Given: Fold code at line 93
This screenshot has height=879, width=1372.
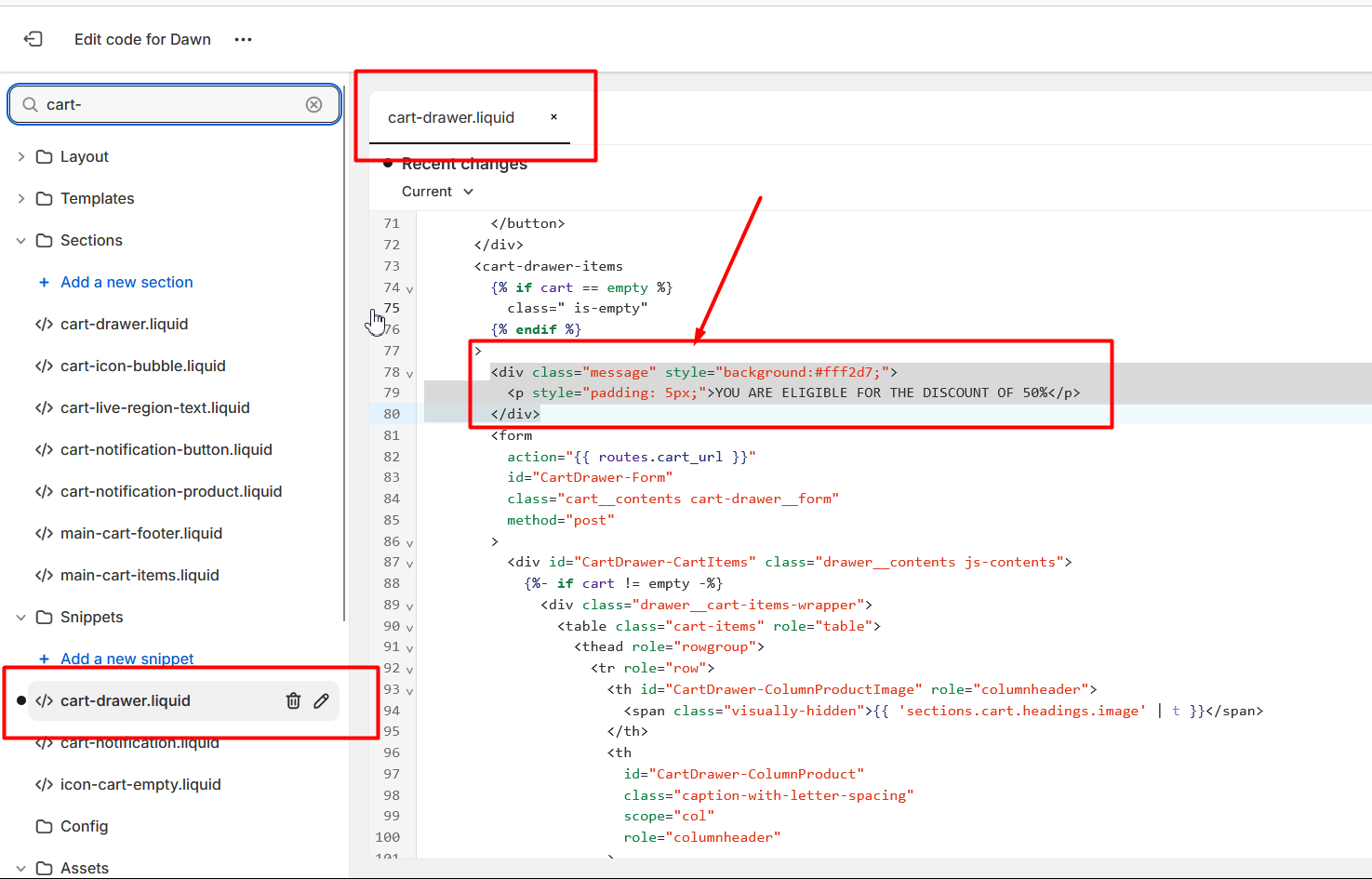Looking at the screenshot, I should coord(409,691).
